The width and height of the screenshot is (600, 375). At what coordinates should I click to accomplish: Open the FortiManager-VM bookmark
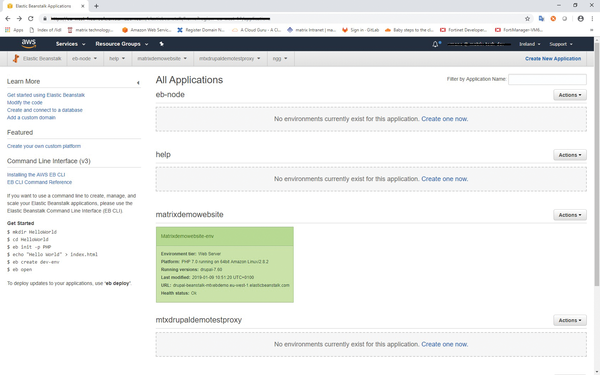point(518,30)
